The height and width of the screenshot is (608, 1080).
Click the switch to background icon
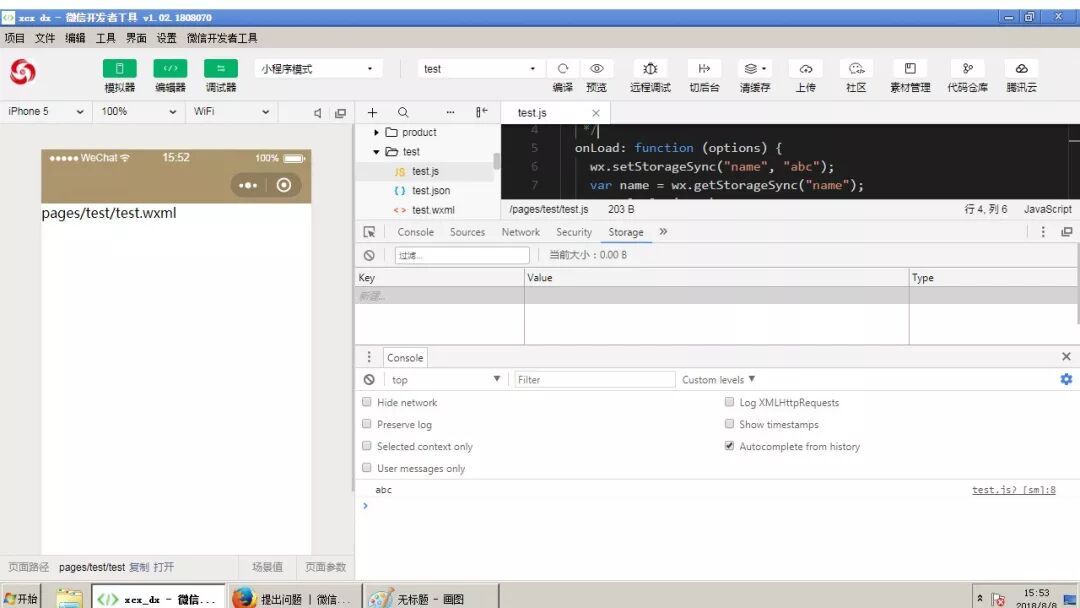point(704,69)
